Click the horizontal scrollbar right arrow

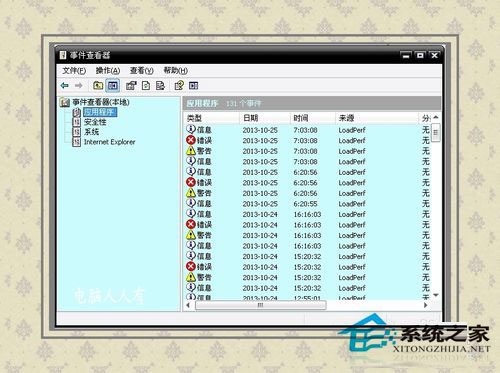426,305
